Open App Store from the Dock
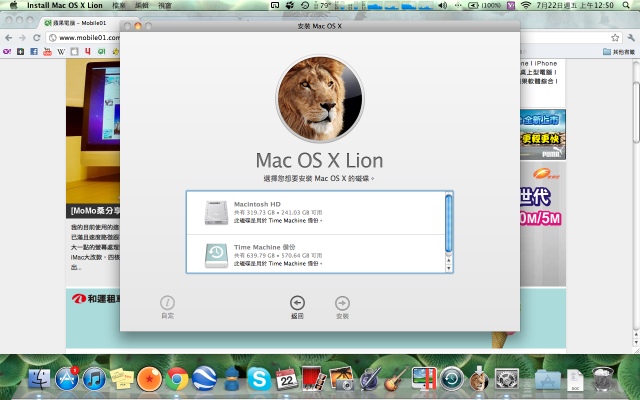 67,379
